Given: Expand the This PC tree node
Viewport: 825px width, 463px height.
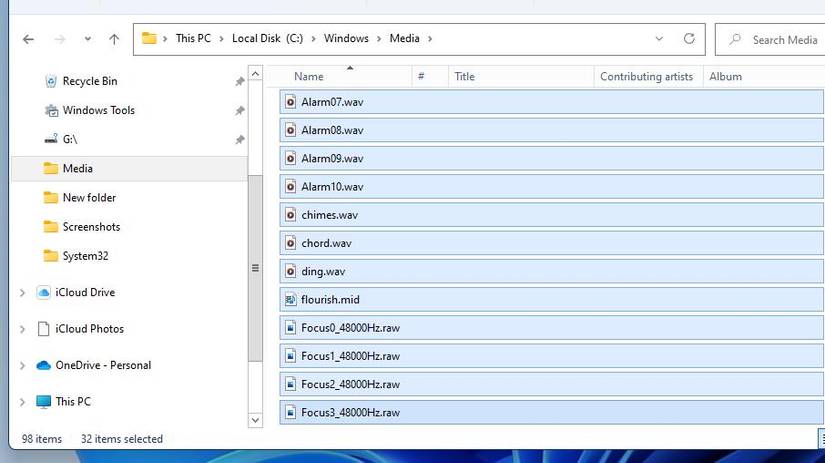Looking at the screenshot, I should (x=23, y=402).
